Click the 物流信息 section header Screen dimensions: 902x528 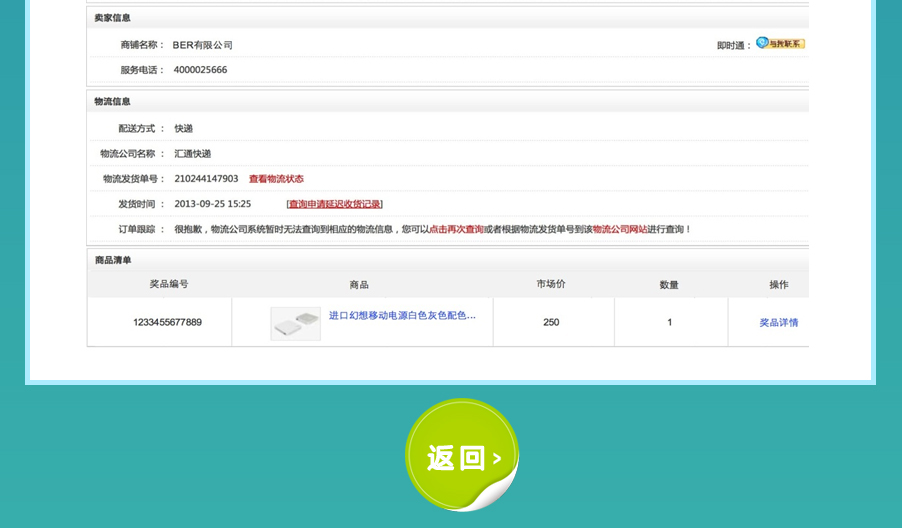(x=112, y=101)
